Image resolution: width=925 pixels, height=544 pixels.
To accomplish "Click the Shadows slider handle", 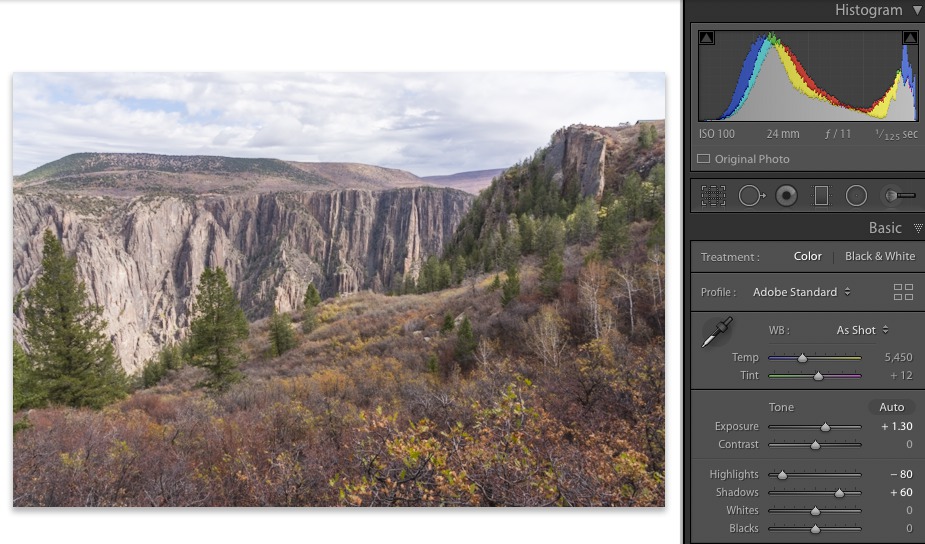I will pos(839,493).
